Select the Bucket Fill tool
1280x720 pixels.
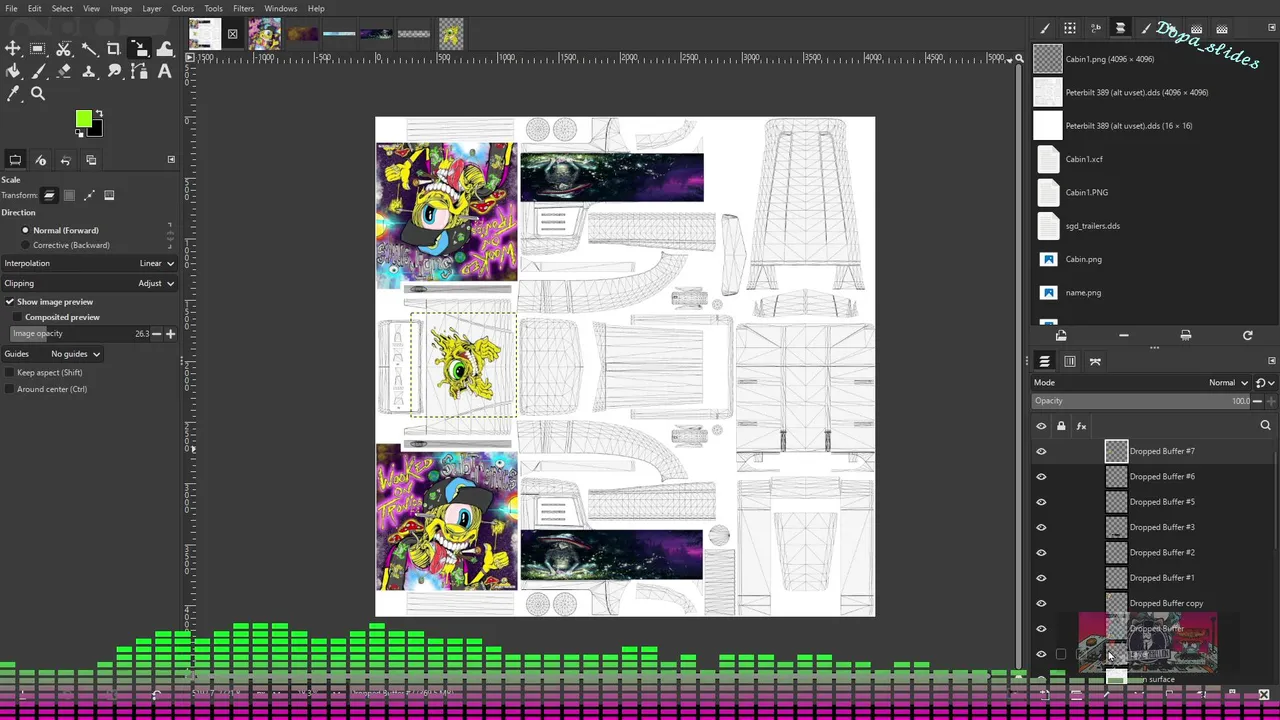point(13,72)
